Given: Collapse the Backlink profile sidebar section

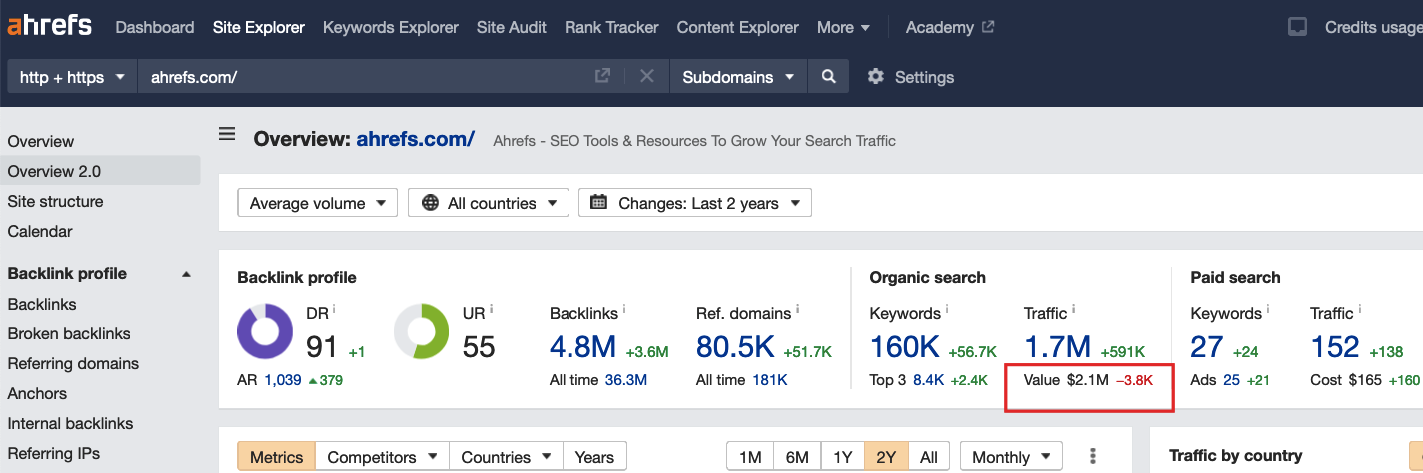Looking at the screenshot, I should (x=186, y=274).
